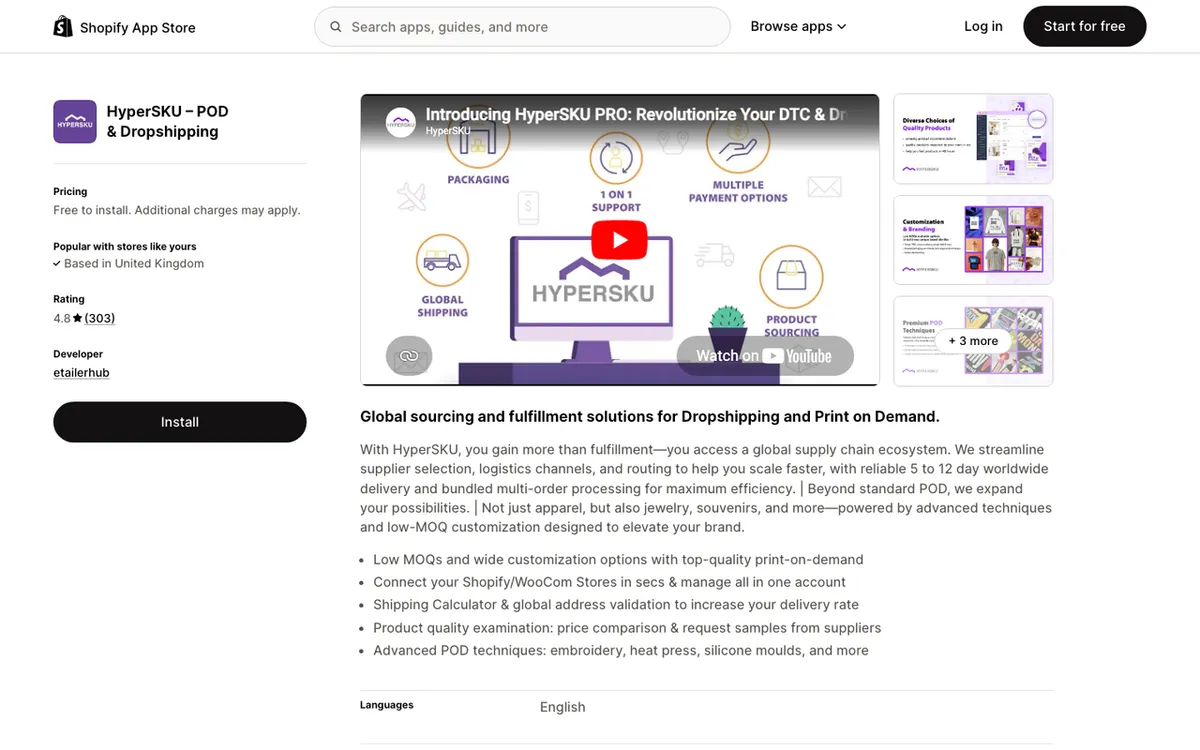Click the Log in link
The image size is (1200, 750).
click(983, 27)
